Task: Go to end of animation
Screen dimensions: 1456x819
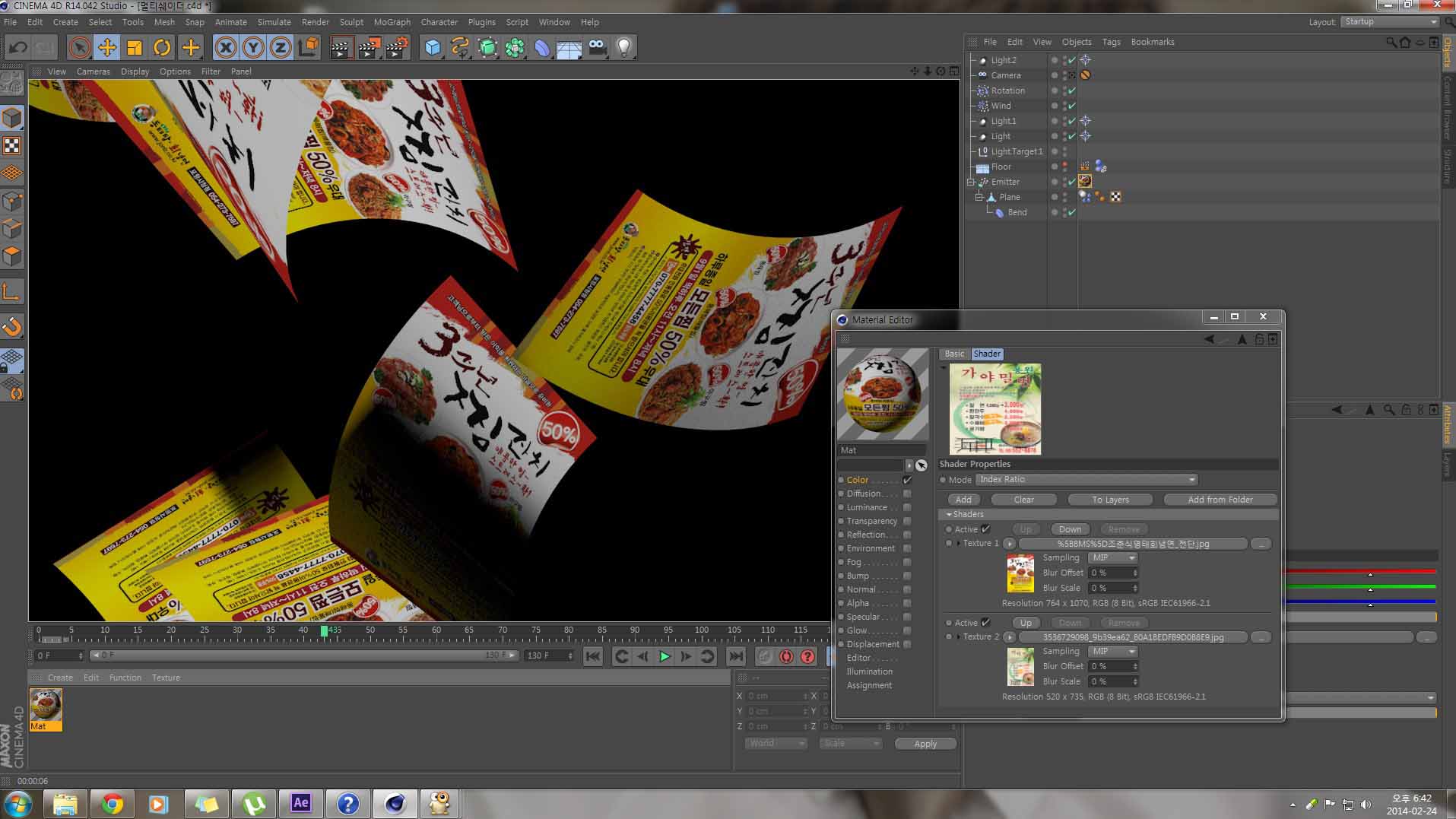Action: point(736,656)
